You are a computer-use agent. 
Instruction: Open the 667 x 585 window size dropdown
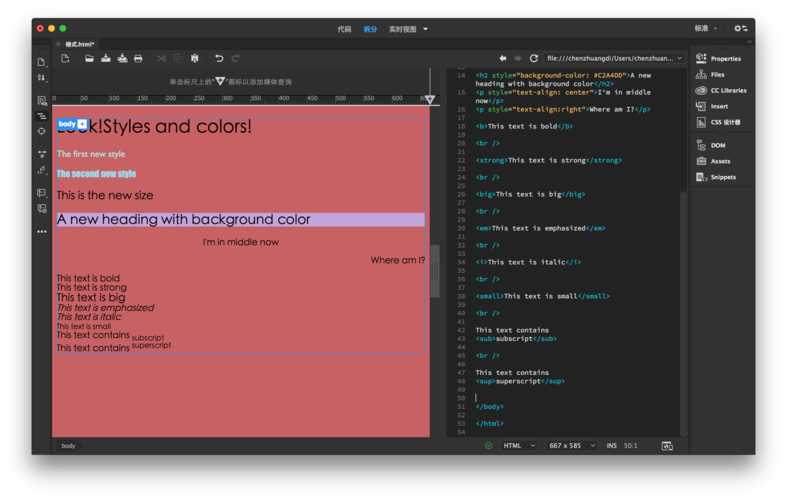572,446
